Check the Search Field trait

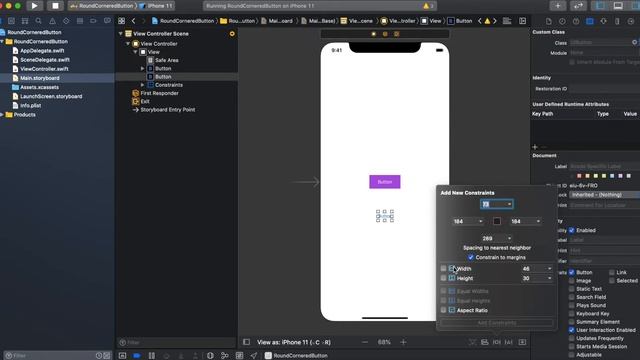pyautogui.click(x=571, y=297)
